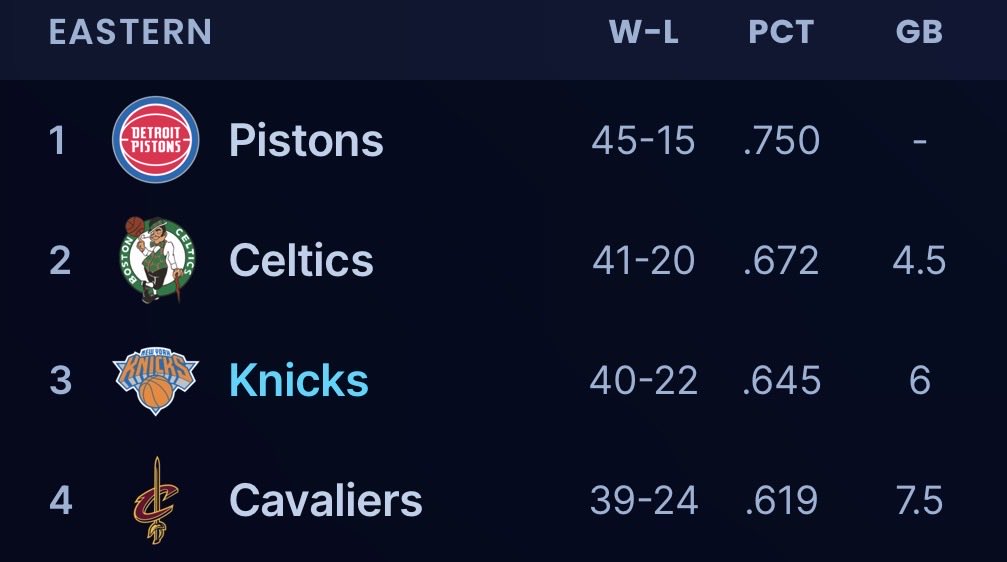Click the Celtics 4.5 games behind value
Viewport: 1007px width, 562px height.
(919, 260)
